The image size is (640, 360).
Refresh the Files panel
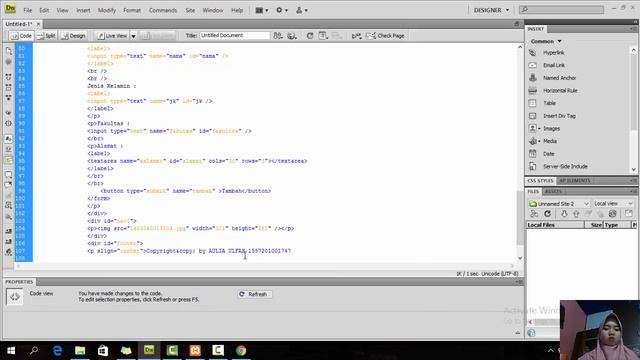click(547, 214)
